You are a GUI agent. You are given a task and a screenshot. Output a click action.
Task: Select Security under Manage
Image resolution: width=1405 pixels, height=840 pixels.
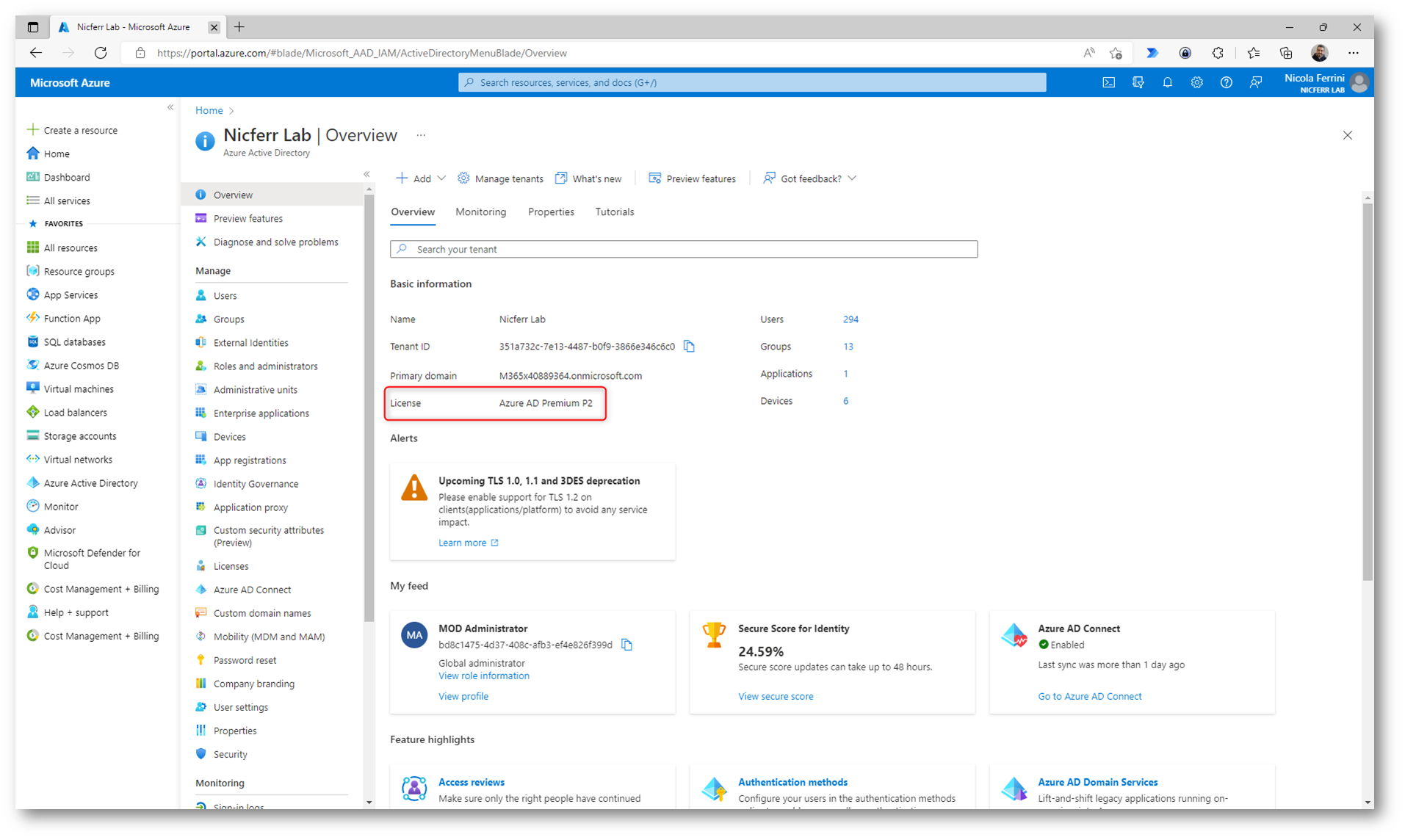(230, 754)
